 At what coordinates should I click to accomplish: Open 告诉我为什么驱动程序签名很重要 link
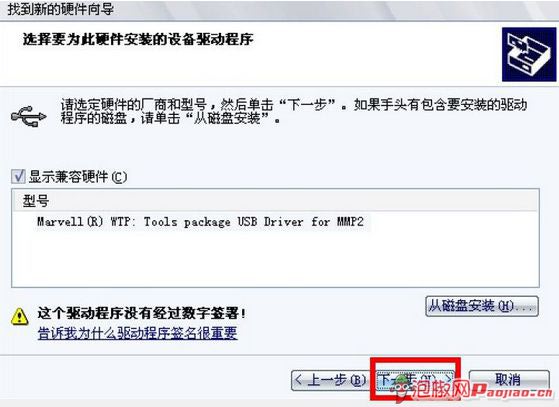pos(138,333)
